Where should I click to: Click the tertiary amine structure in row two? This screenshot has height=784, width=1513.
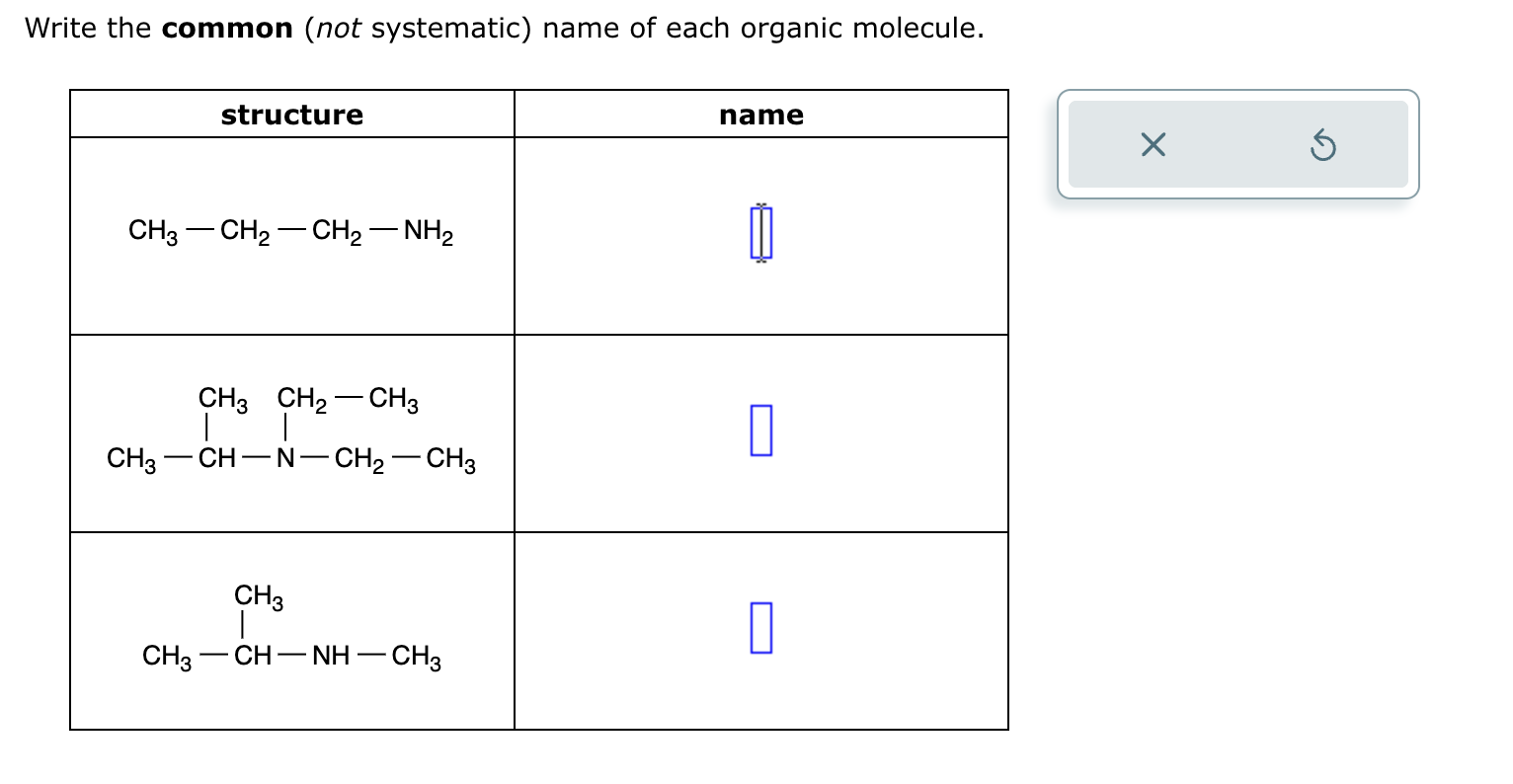coord(289,428)
